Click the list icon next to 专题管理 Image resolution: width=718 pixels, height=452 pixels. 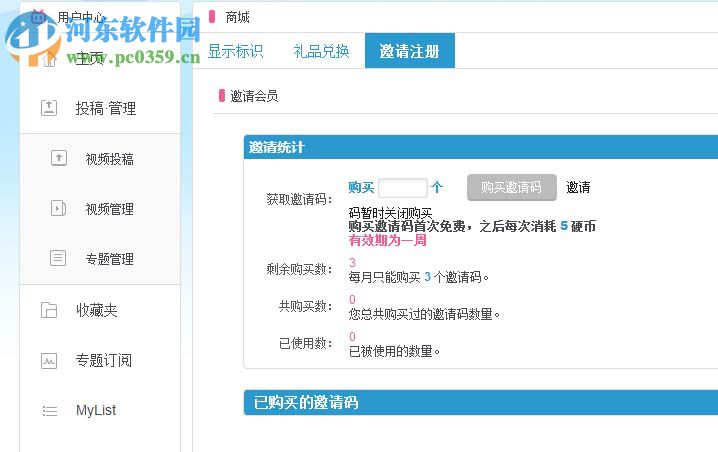(x=58, y=258)
